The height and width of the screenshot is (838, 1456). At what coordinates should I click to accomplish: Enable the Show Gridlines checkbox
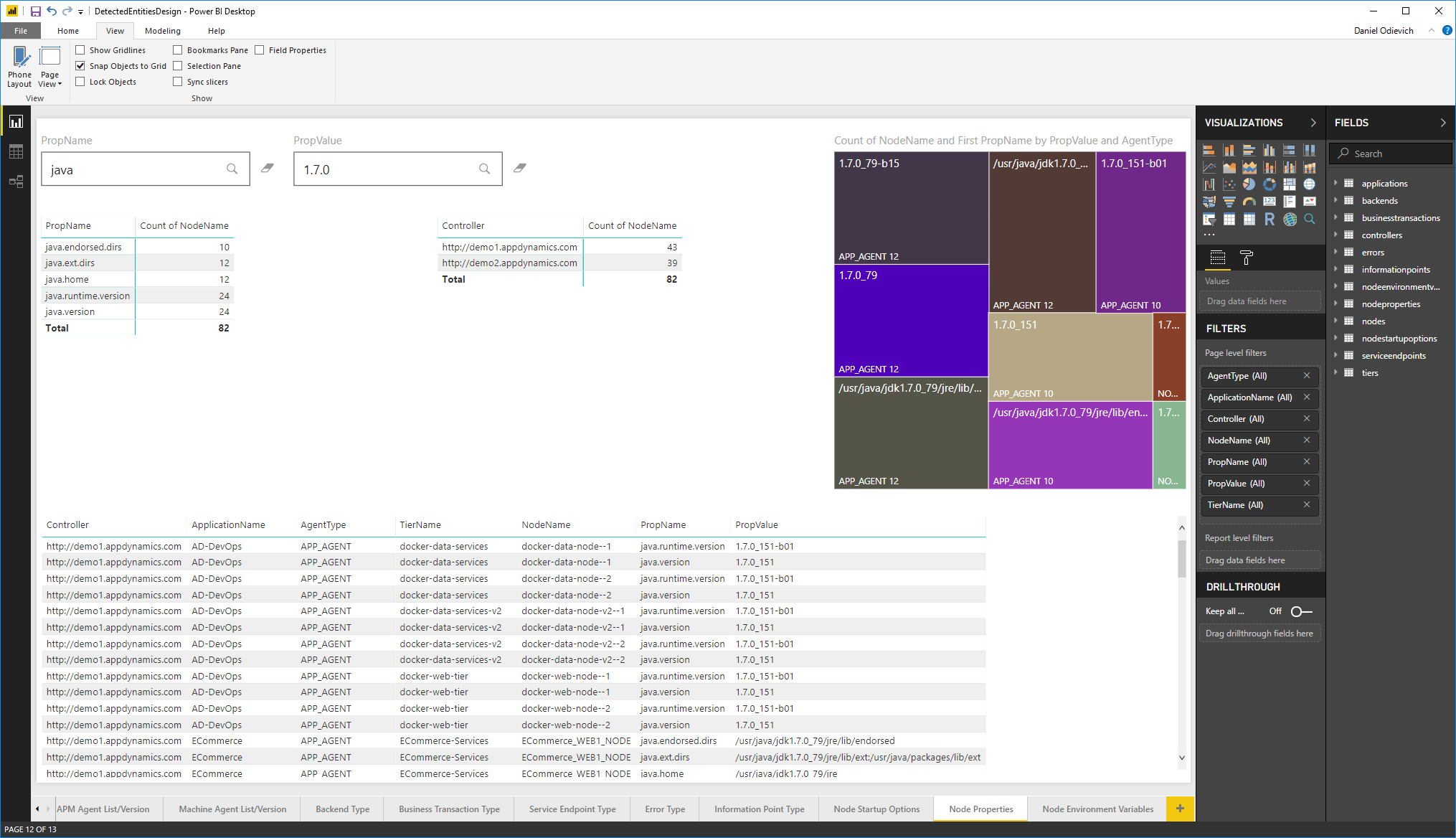coord(80,50)
